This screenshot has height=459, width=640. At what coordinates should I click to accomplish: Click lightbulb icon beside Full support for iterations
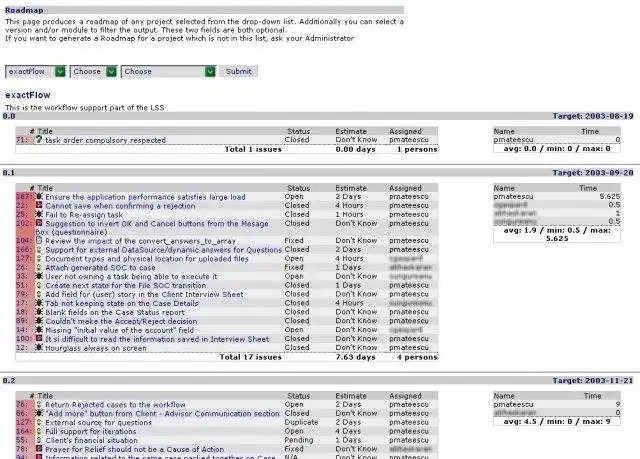click(x=39, y=431)
